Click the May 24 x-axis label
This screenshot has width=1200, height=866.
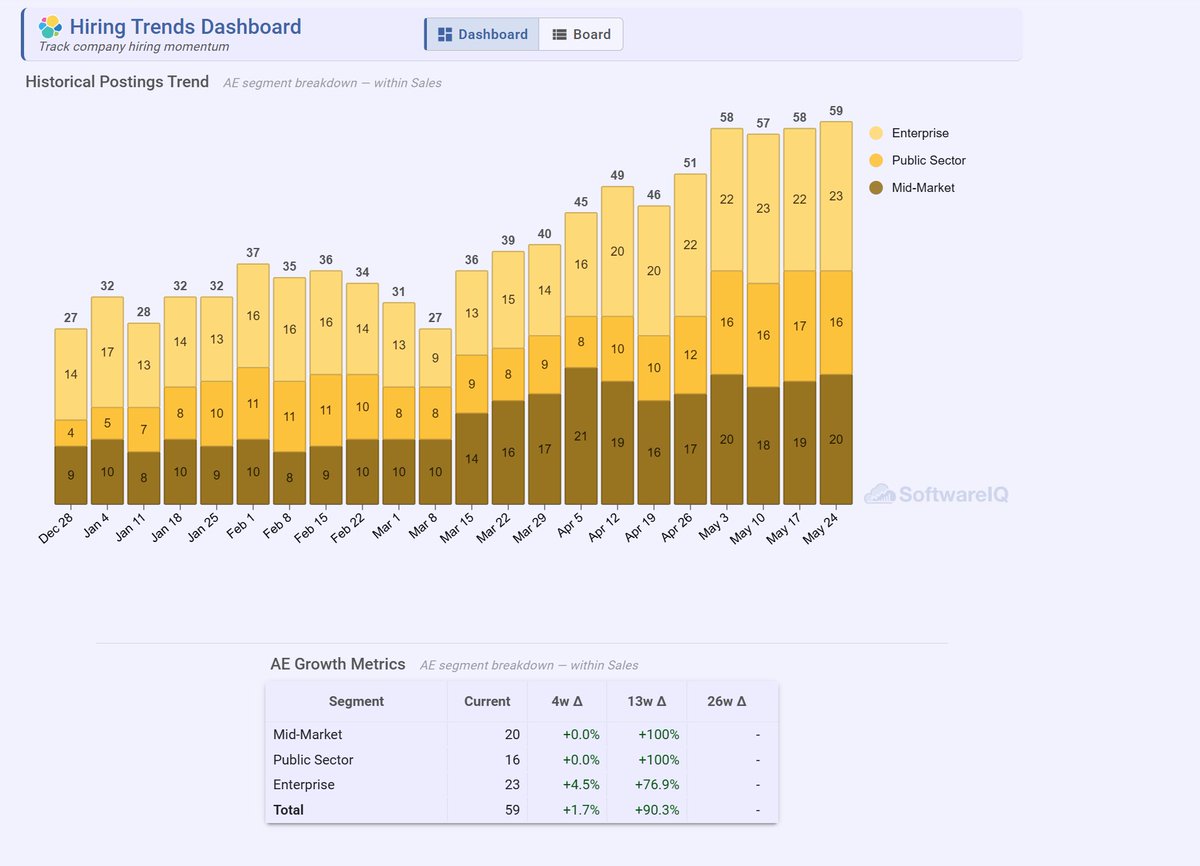click(x=820, y=527)
